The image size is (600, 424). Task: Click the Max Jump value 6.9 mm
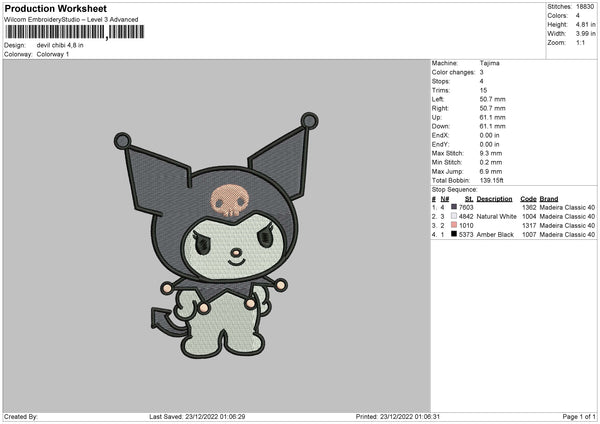pyautogui.click(x=491, y=171)
